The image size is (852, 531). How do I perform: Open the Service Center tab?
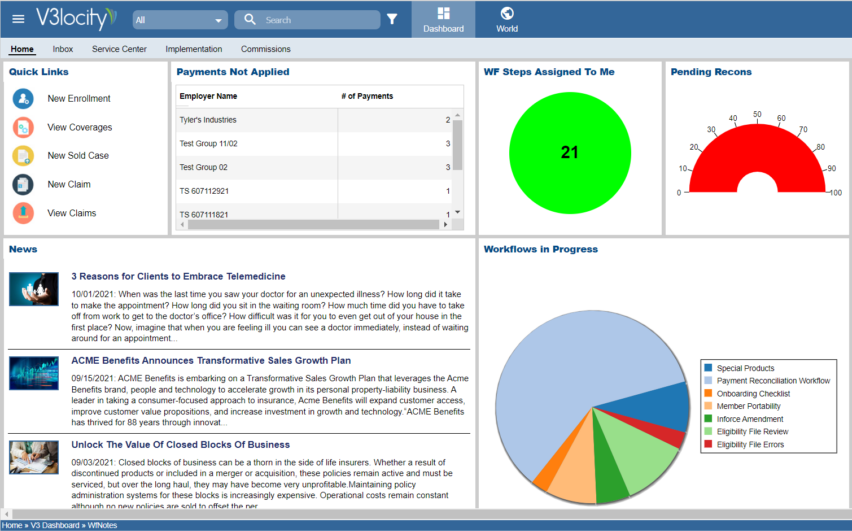pyautogui.click(x=119, y=49)
